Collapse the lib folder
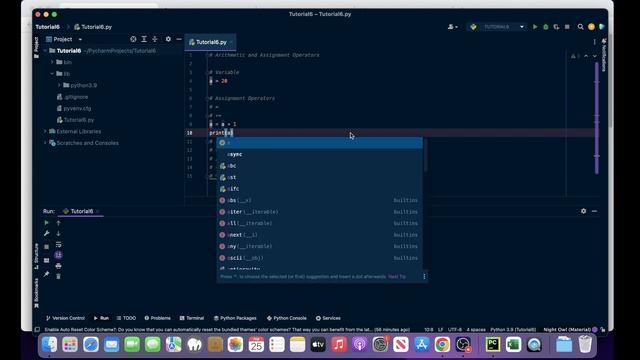 [x=52, y=73]
